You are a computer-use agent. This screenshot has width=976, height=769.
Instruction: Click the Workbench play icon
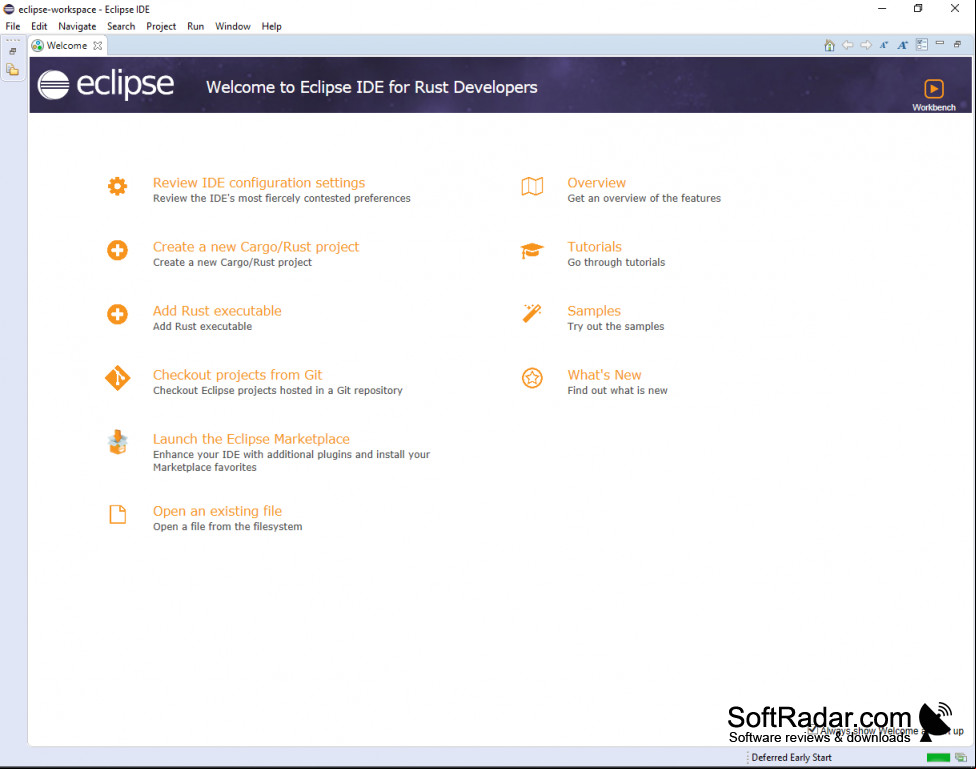[x=933, y=88]
